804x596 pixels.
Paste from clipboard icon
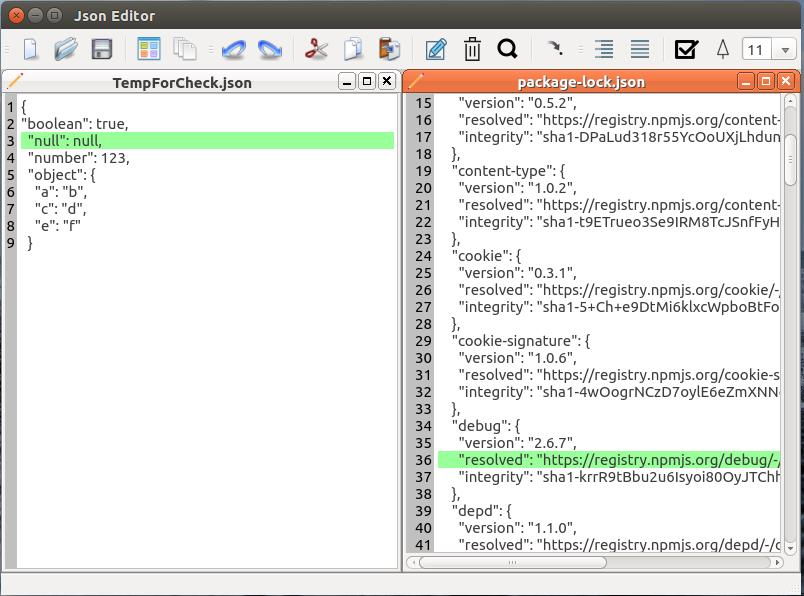[389, 50]
